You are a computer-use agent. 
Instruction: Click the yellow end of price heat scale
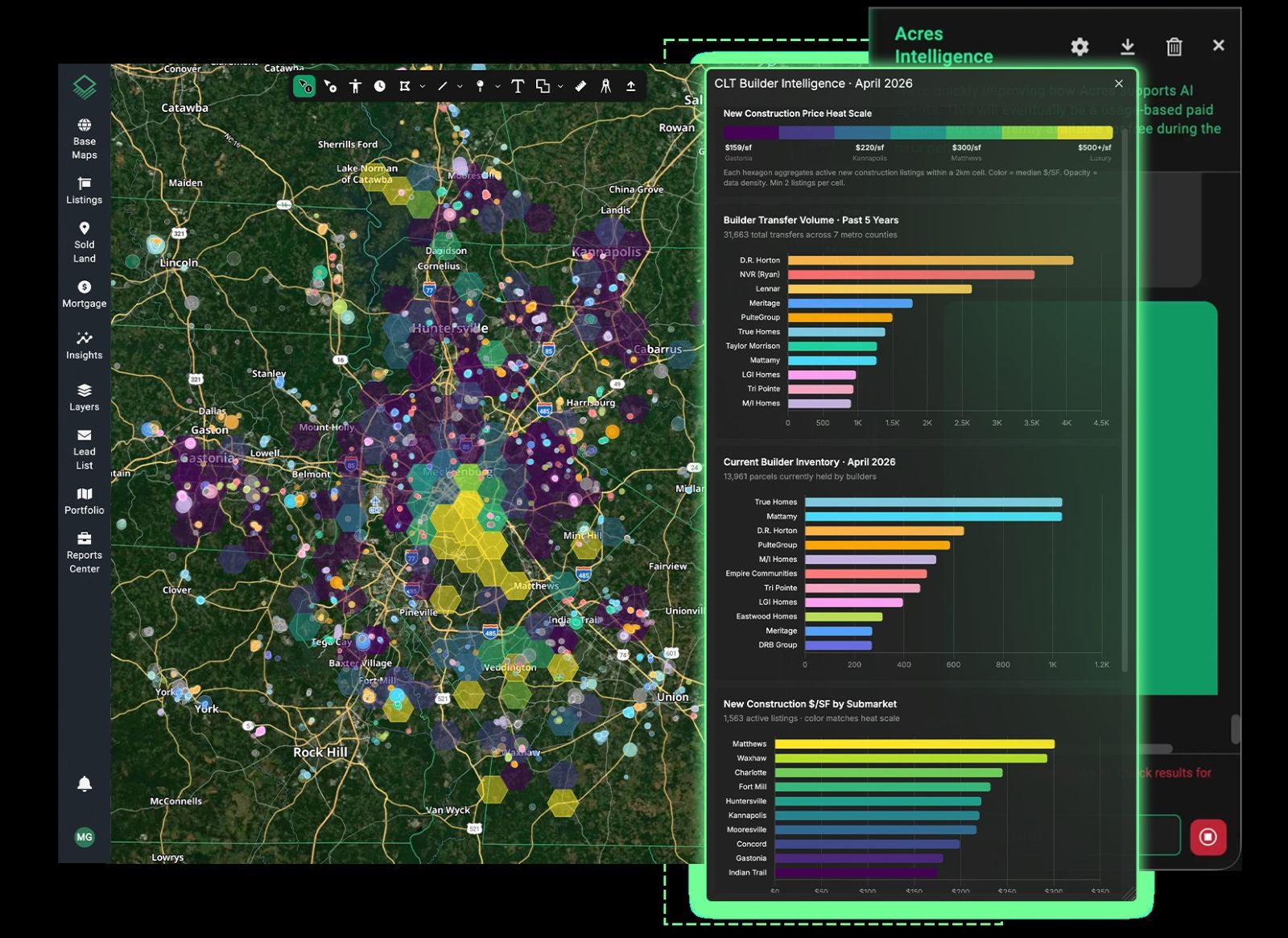pyautogui.click(x=1085, y=133)
